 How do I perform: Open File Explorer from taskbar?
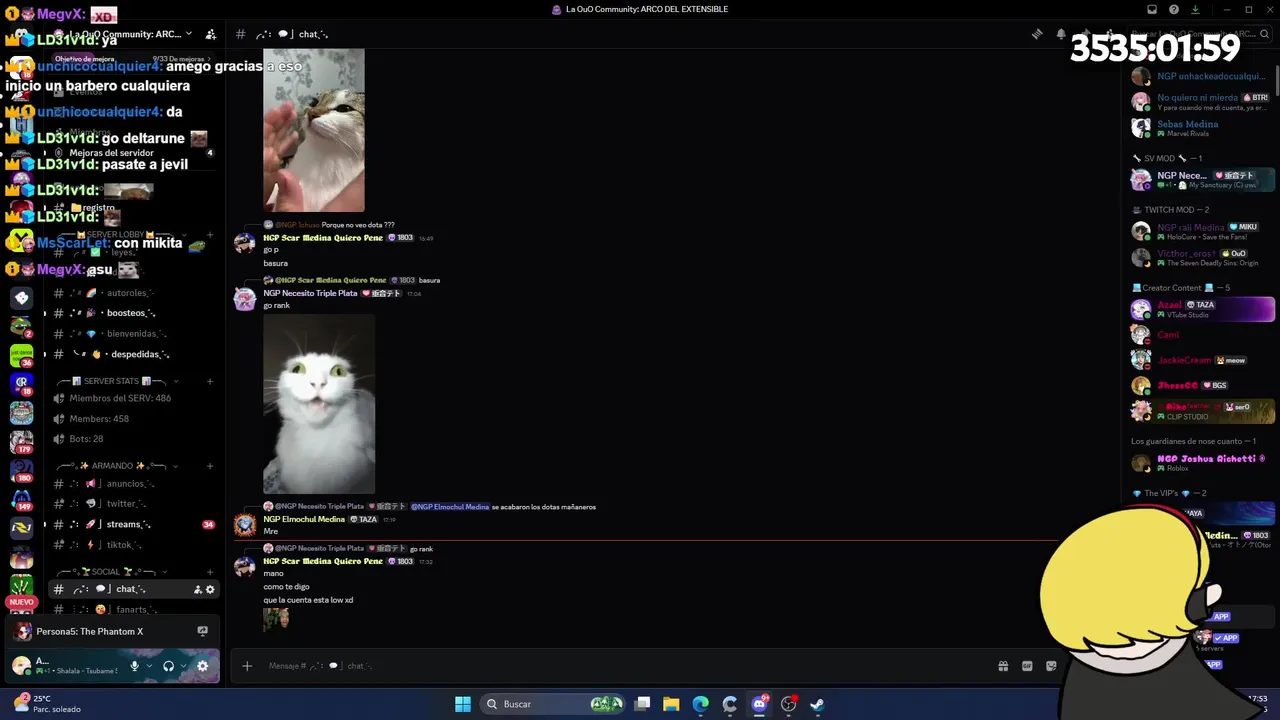coord(671,704)
